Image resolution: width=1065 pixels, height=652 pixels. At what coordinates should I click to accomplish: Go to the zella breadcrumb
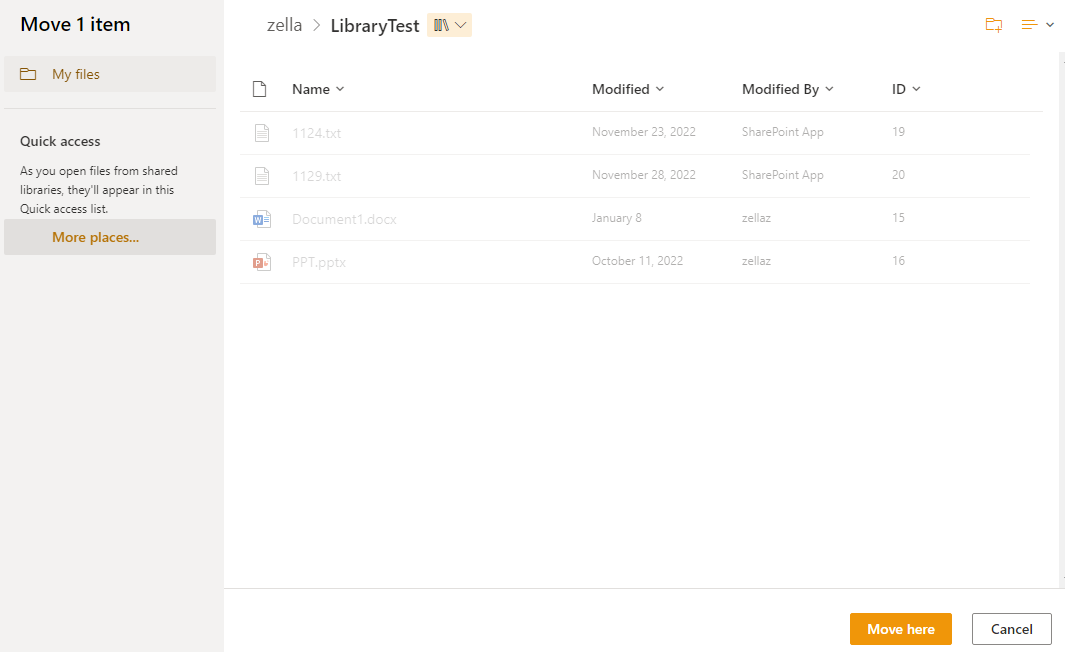[x=284, y=25]
